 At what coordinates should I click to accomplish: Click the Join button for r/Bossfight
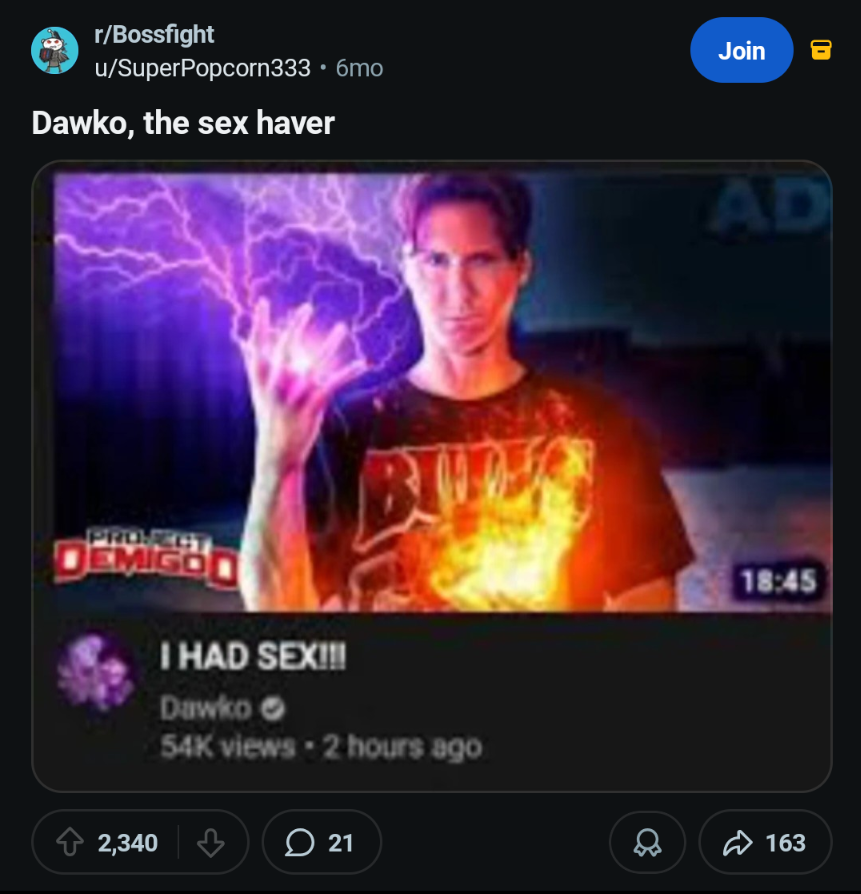[x=741, y=49]
